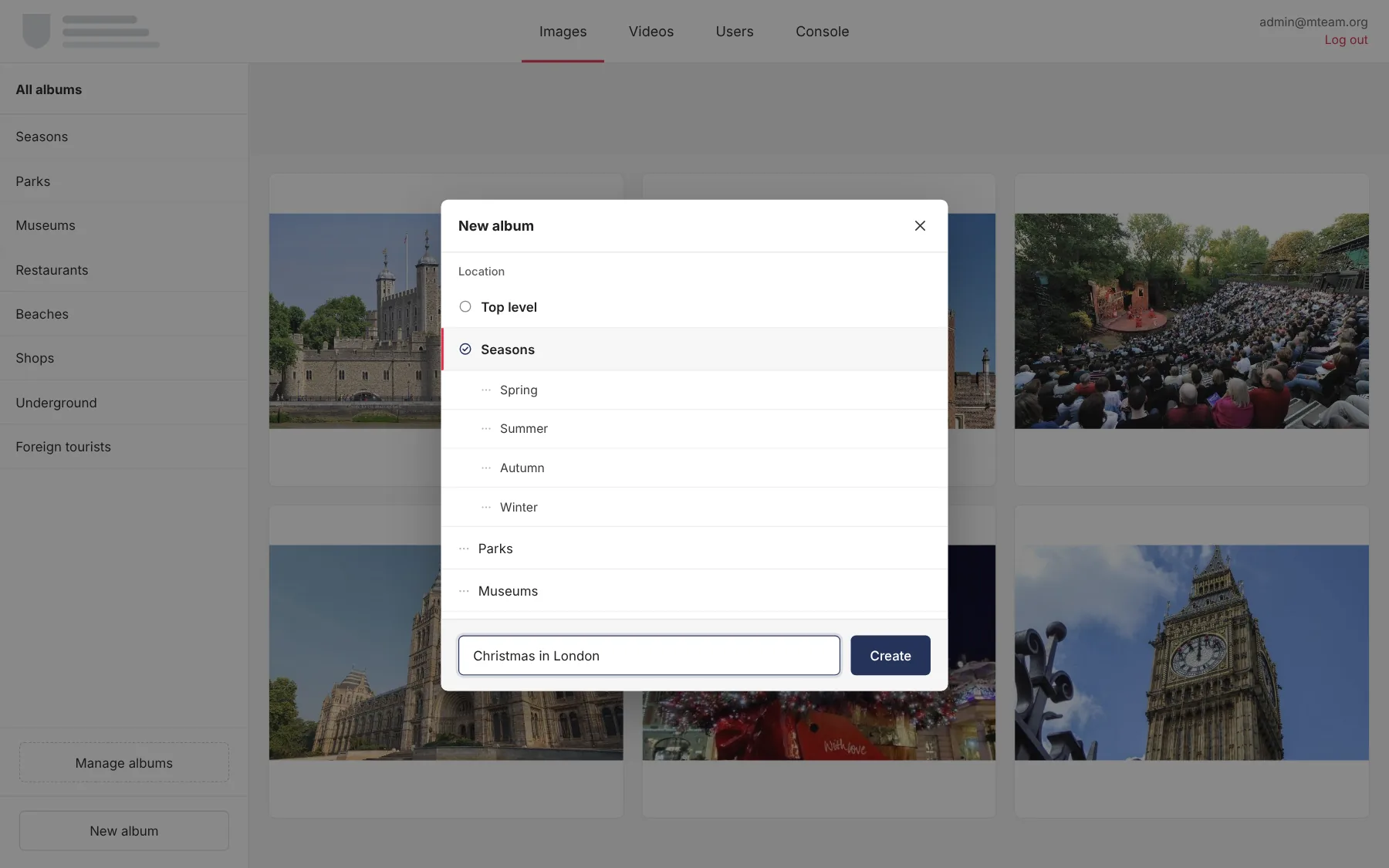This screenshot has height=868, width=1389.
Task: Switch to the Images tab
Action: pos(563,32)
